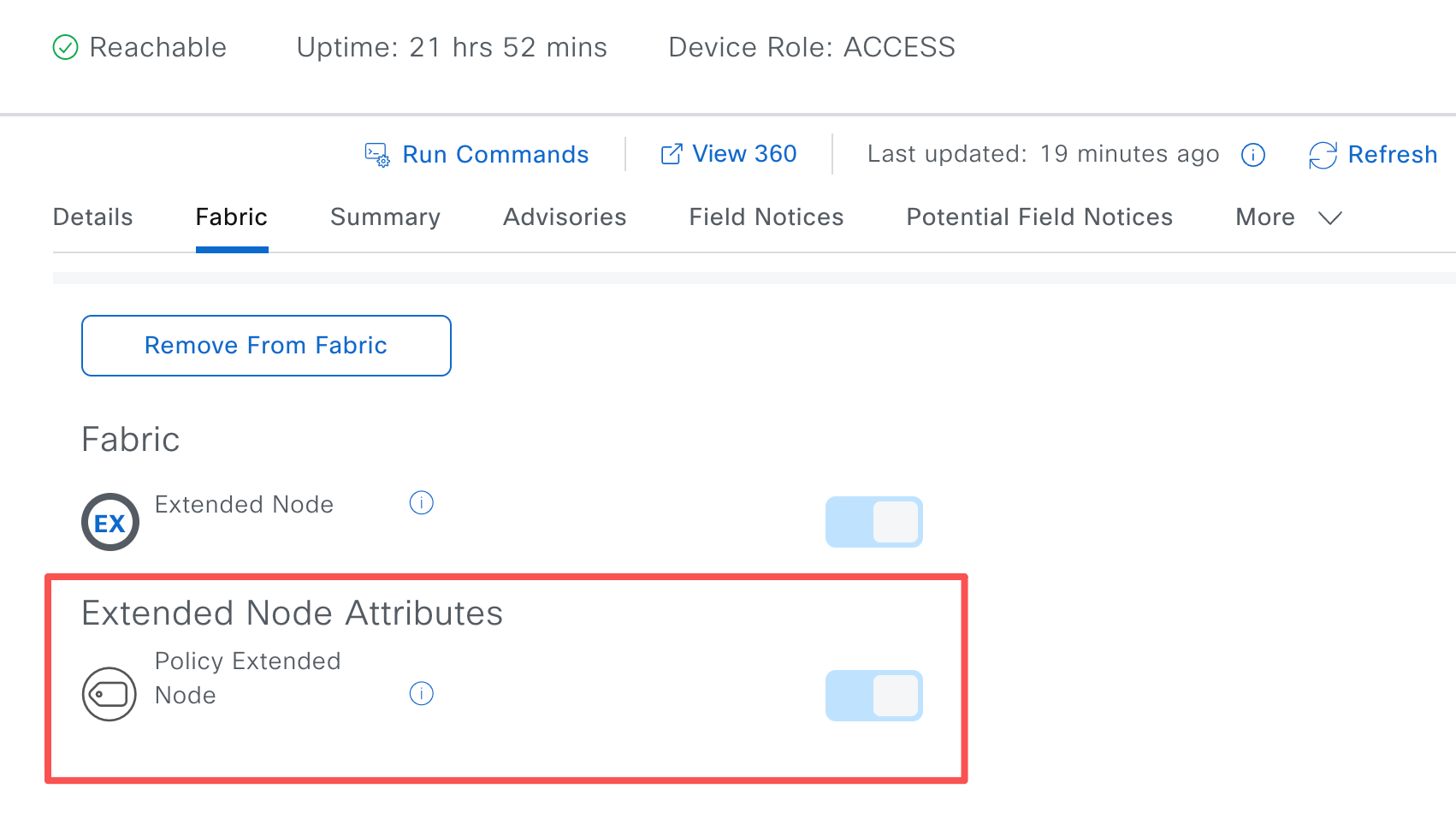Viewport: 1456px width, 830px height.
Task: Select the Advisories tab
Action: 565,217
